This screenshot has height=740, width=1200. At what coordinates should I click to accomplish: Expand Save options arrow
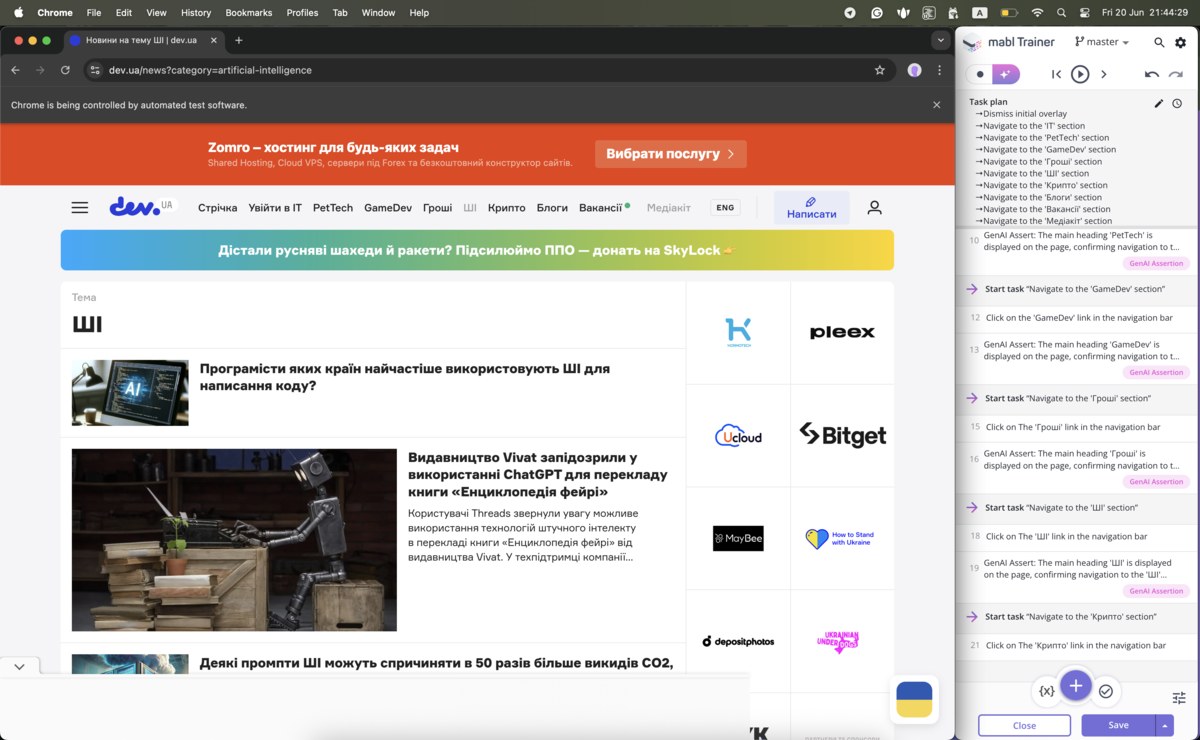tap(1164, 725)
